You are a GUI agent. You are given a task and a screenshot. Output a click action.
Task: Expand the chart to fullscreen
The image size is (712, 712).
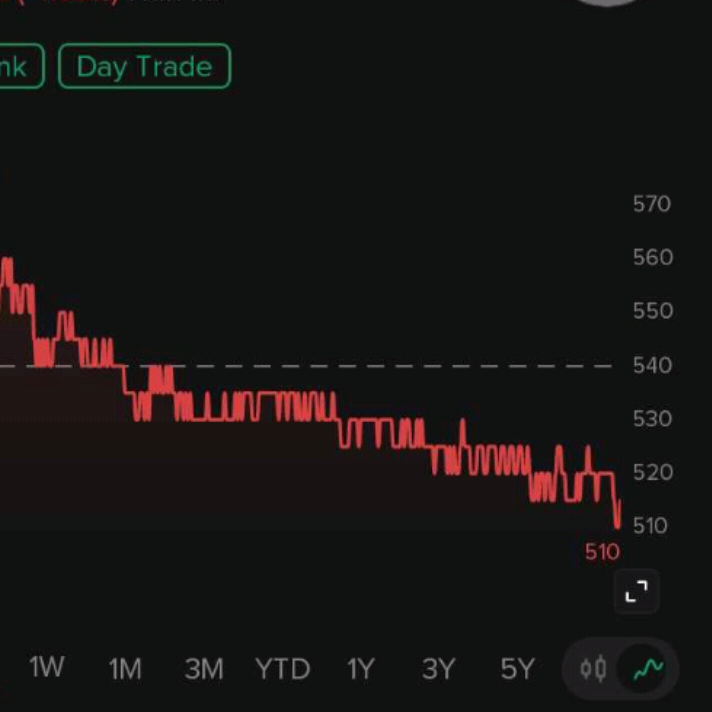click(636, 592)
